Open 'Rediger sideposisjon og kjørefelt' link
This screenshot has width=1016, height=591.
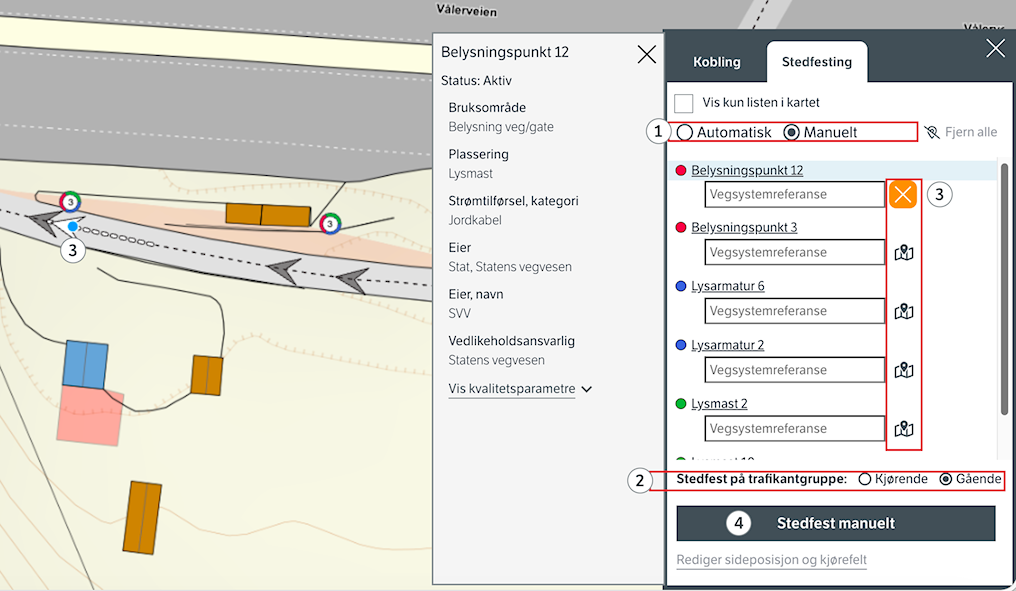point(771,560)
